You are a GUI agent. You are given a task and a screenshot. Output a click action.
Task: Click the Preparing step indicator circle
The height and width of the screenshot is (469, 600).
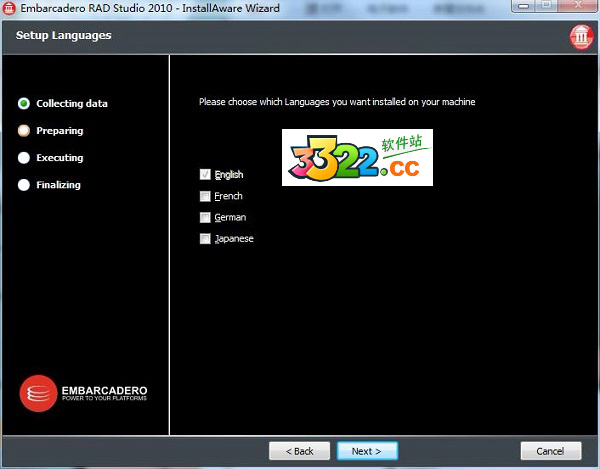(x=24, y=130)
